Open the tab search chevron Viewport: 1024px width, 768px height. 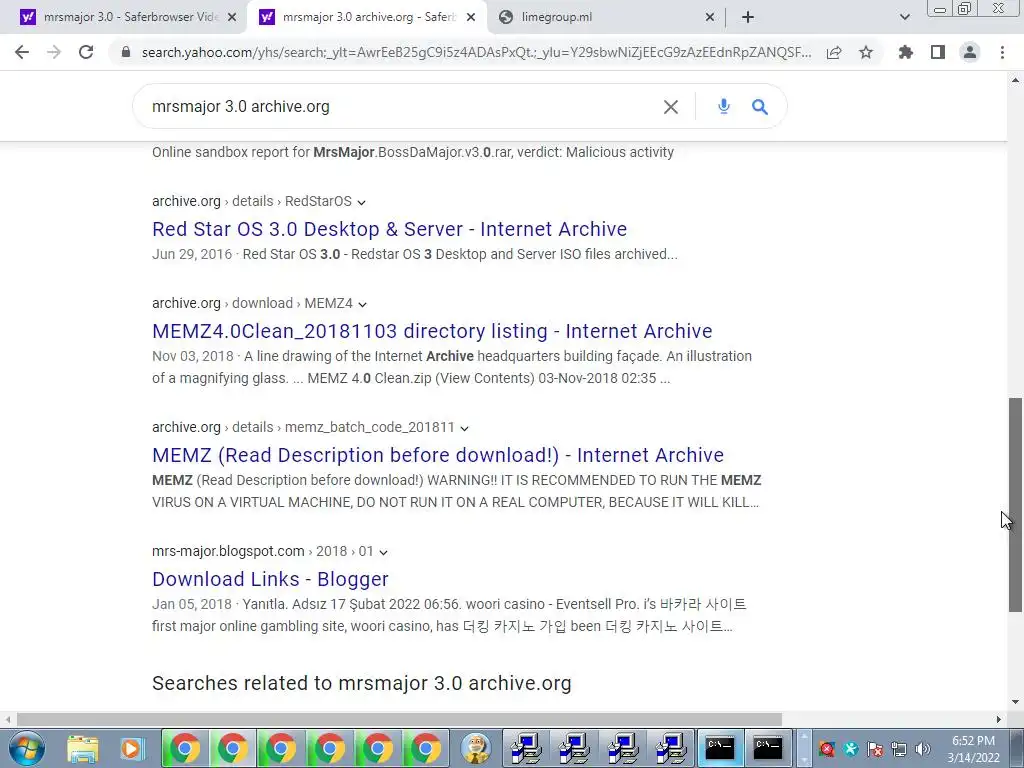904,17
